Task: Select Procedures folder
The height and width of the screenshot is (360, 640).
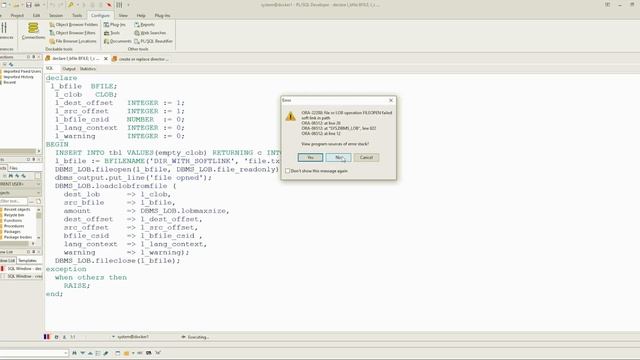Action: 14,226
